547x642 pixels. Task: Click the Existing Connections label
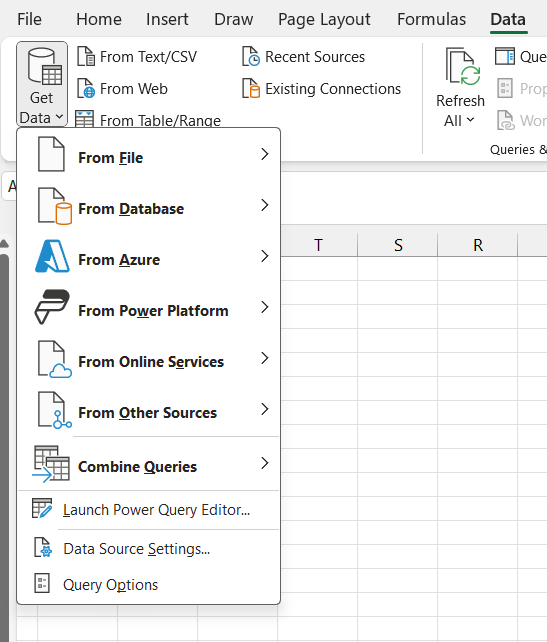pyautogui.click(x=333, y=88)
